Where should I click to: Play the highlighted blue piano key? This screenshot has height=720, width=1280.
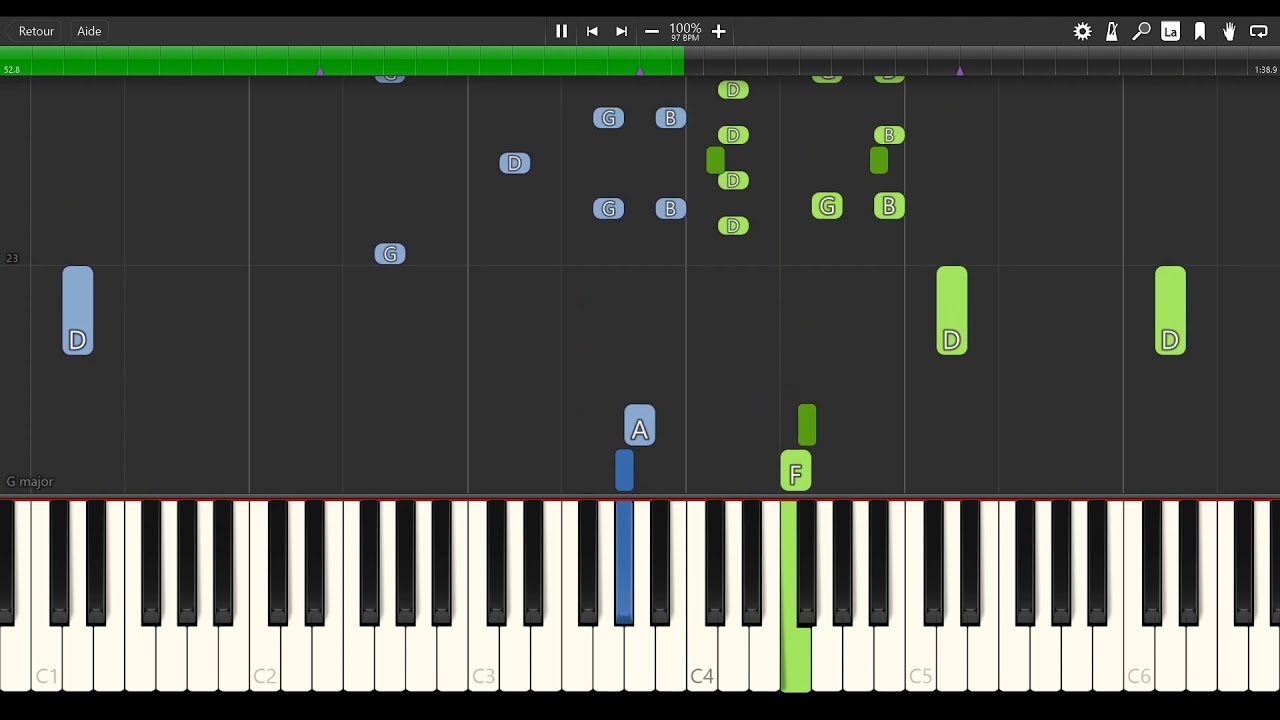[624, 565]
